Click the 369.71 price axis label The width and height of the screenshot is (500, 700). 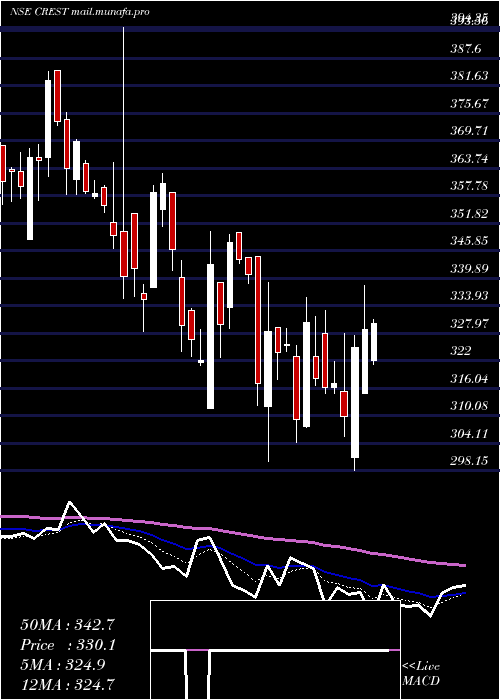pos(469,131)
